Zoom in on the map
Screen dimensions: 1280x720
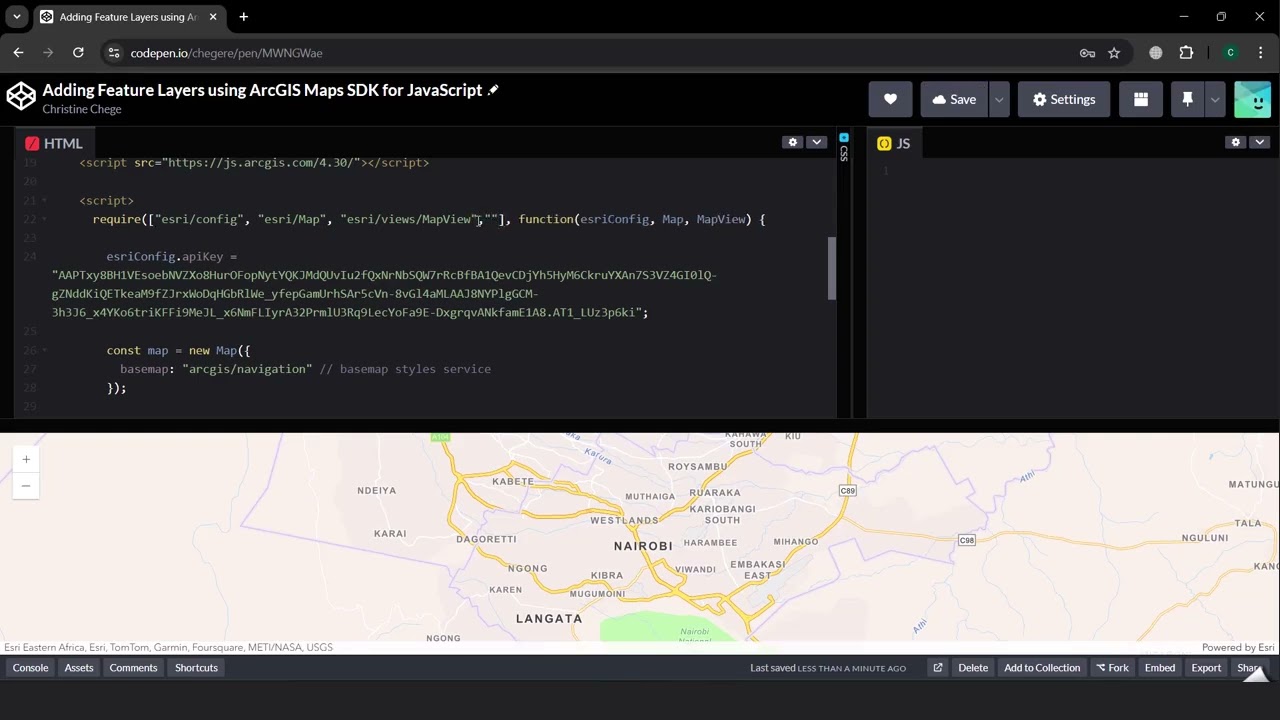[x=26, y=460]
